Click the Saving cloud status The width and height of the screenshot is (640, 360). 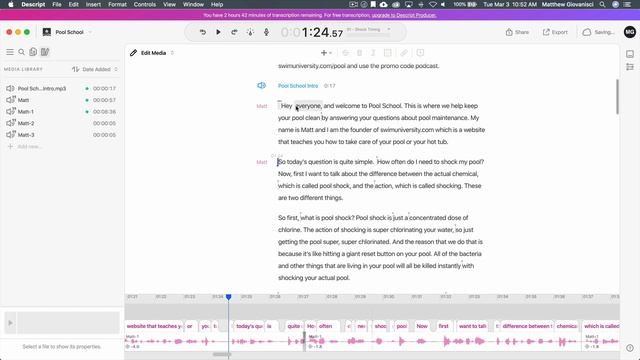pyautogui.click(x=598, y=32)
